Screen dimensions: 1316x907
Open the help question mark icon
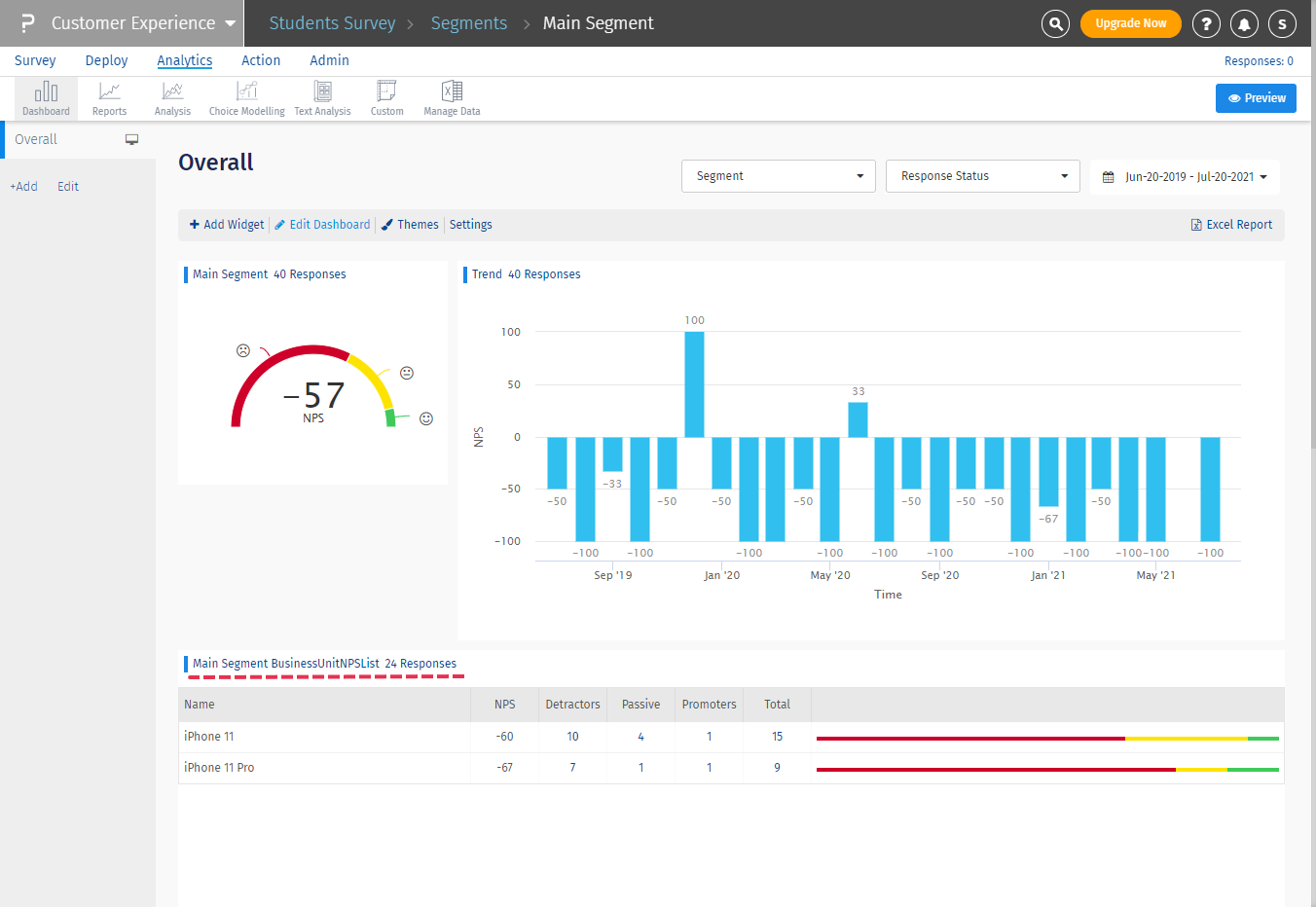(1206, 23)
